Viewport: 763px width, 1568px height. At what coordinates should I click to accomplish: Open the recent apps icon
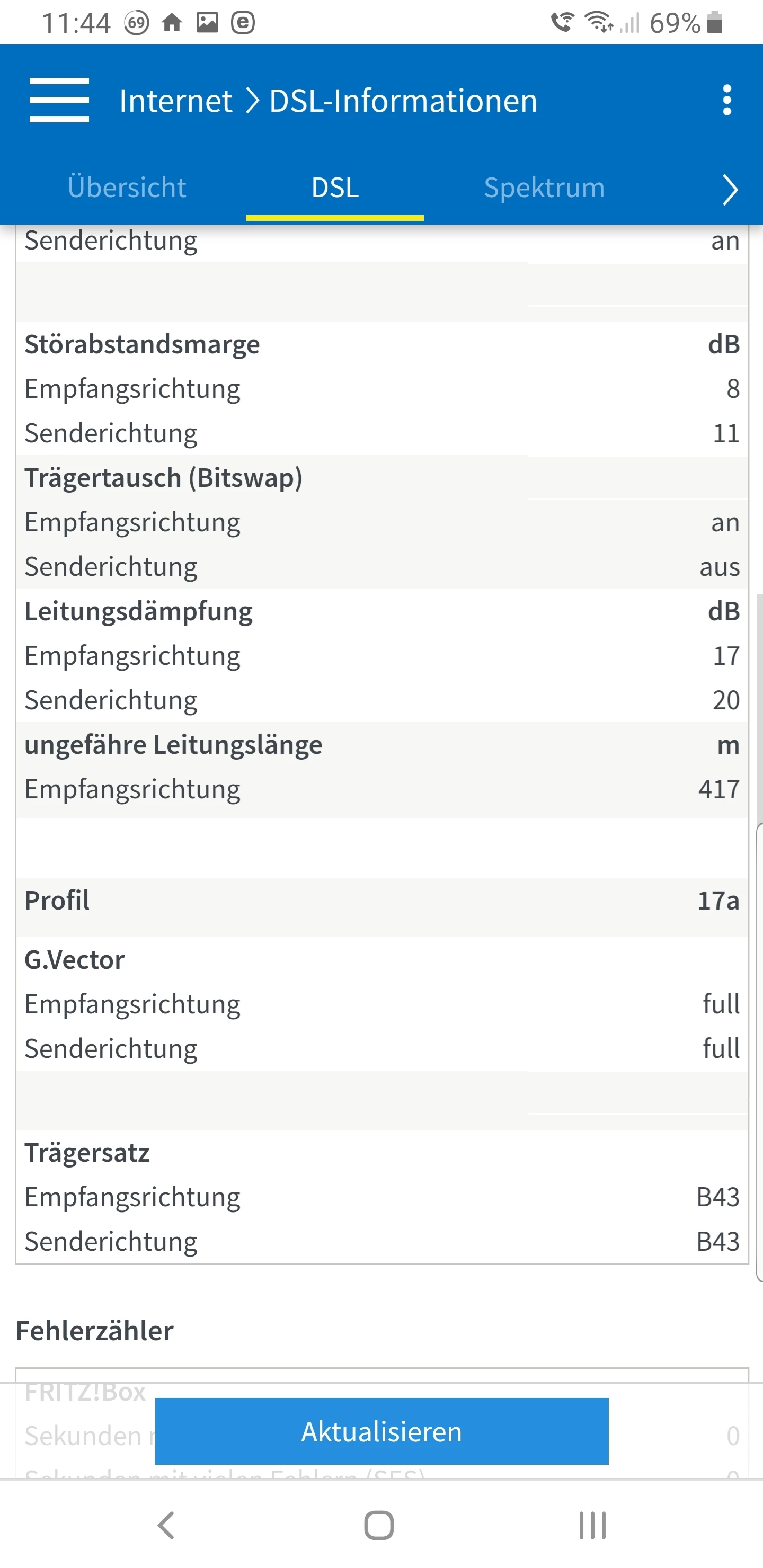point(592,1525)
